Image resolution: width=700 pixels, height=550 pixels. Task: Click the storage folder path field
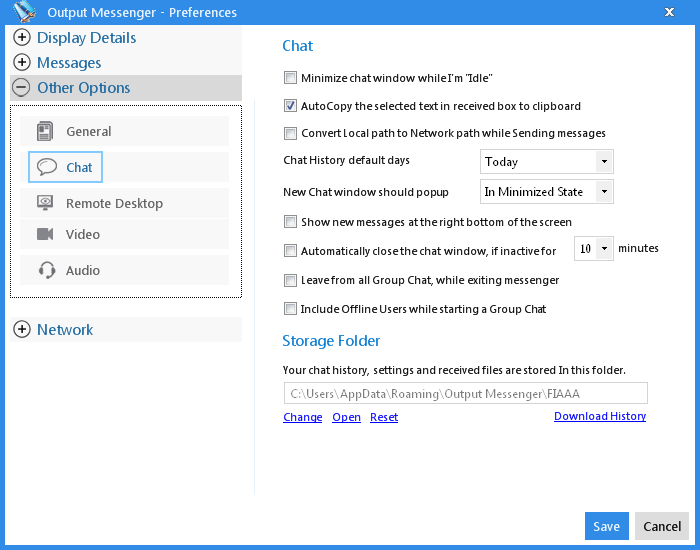tap(466, 393)
